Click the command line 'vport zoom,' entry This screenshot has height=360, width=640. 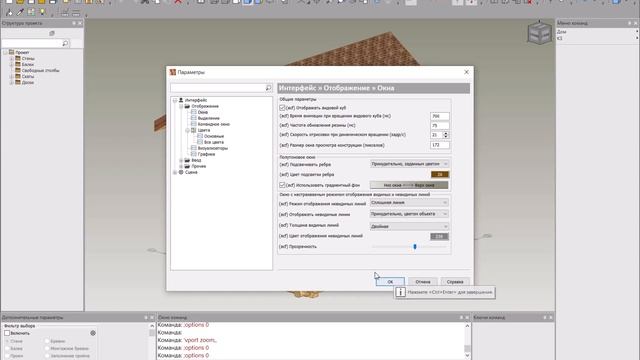click(200, 340)
